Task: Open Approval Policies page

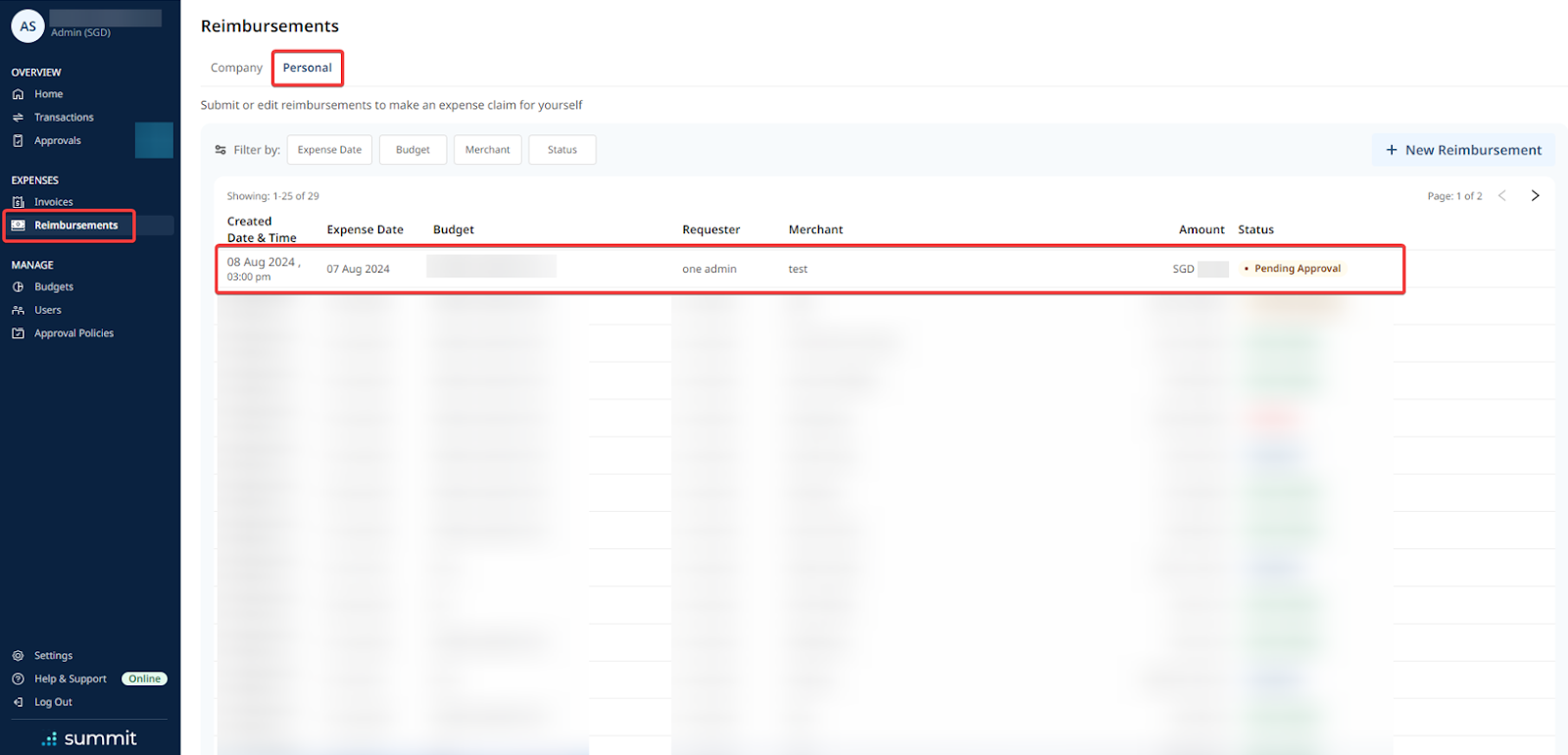Action: 74,333
